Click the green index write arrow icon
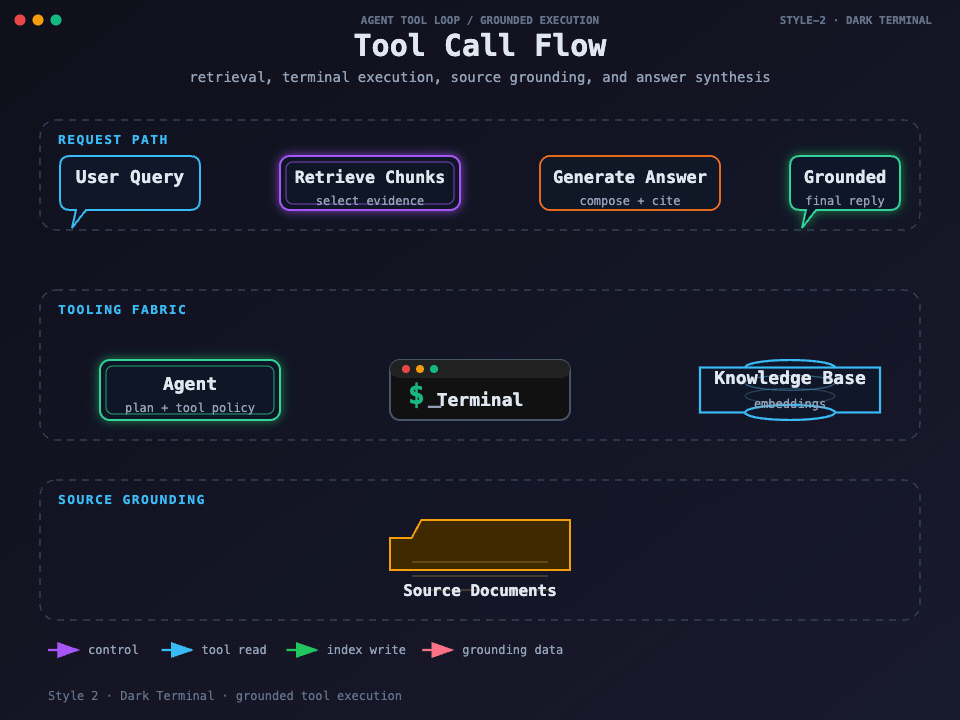Viewport: 960px width, 720px height. tap(302, 650)
